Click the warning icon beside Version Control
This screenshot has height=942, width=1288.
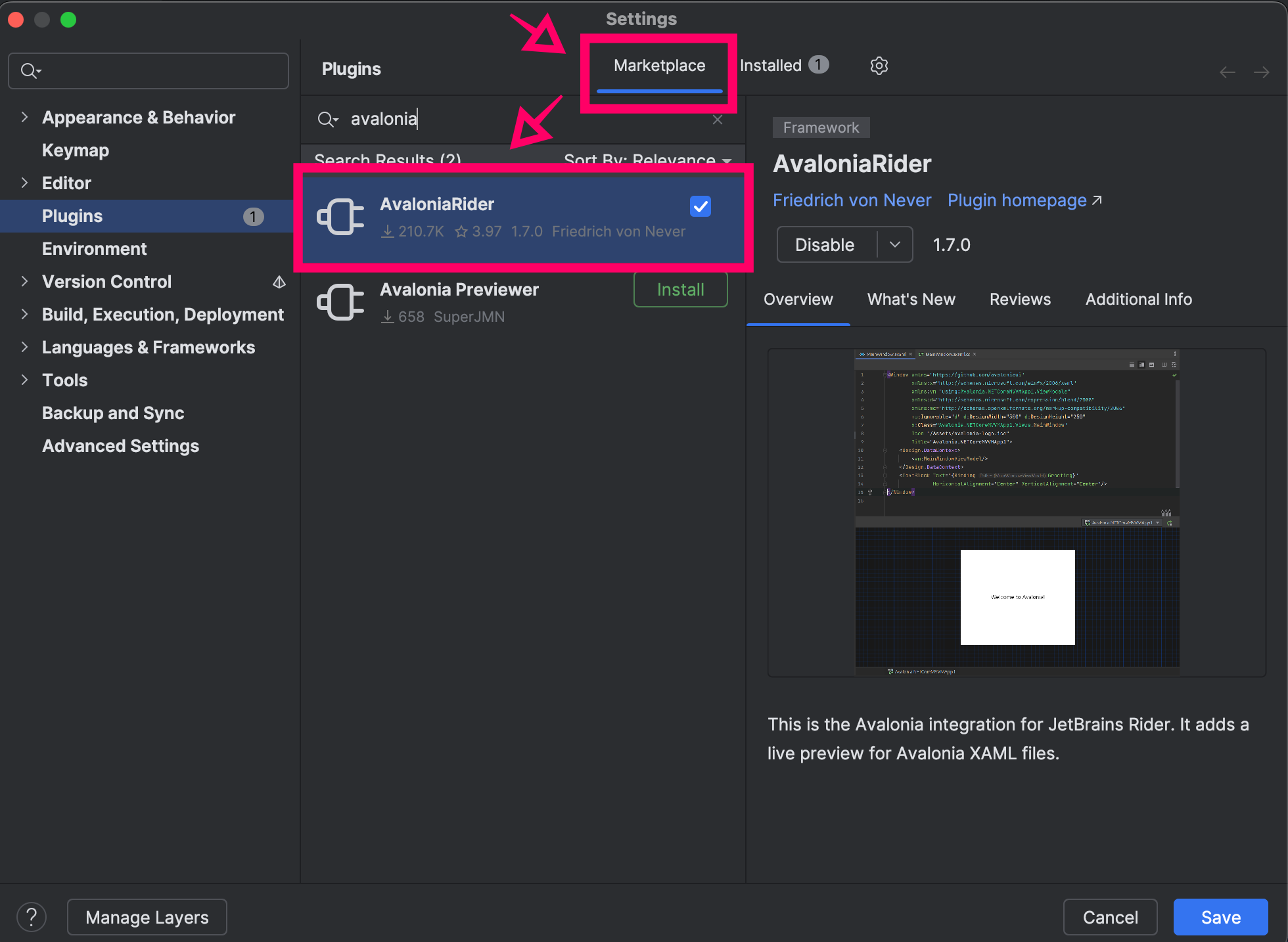(x=279, y=282)
